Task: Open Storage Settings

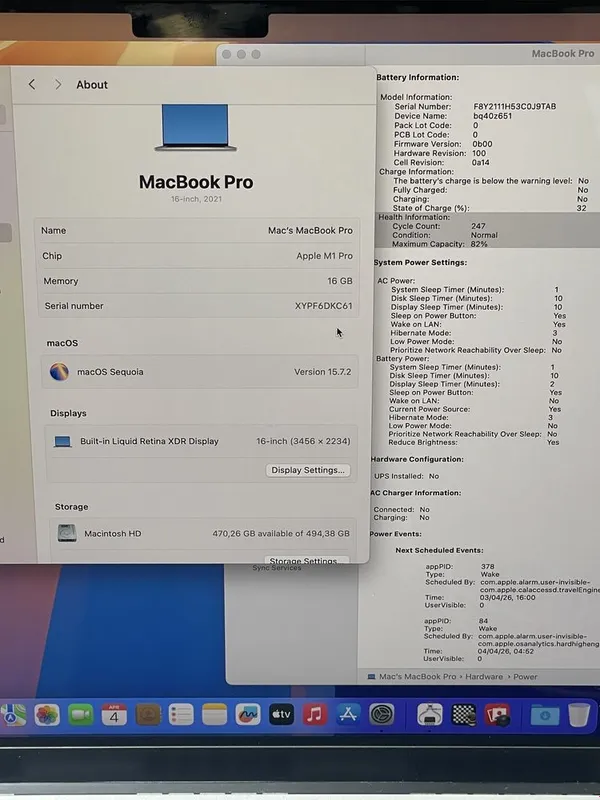Action: [306, 559]
